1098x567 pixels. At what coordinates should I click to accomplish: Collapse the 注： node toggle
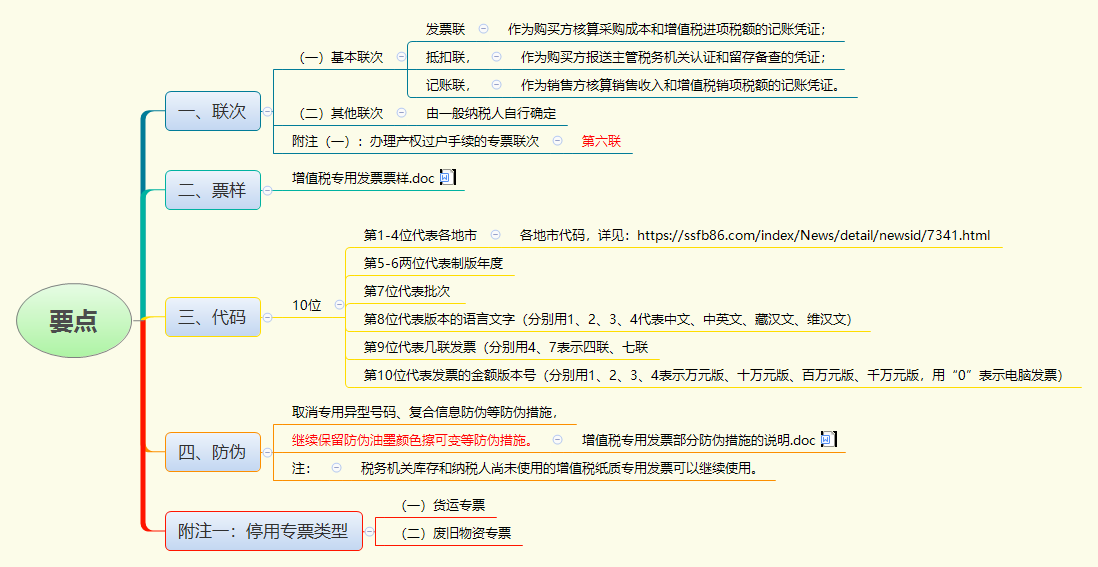337,468
